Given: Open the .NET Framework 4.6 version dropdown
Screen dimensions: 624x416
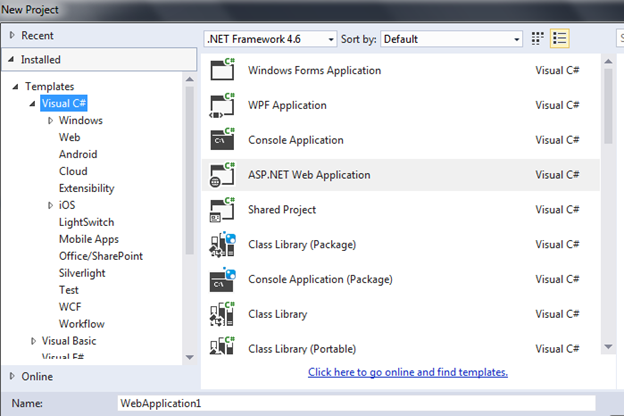Looking at the screenshot, I should pos(271,39).
